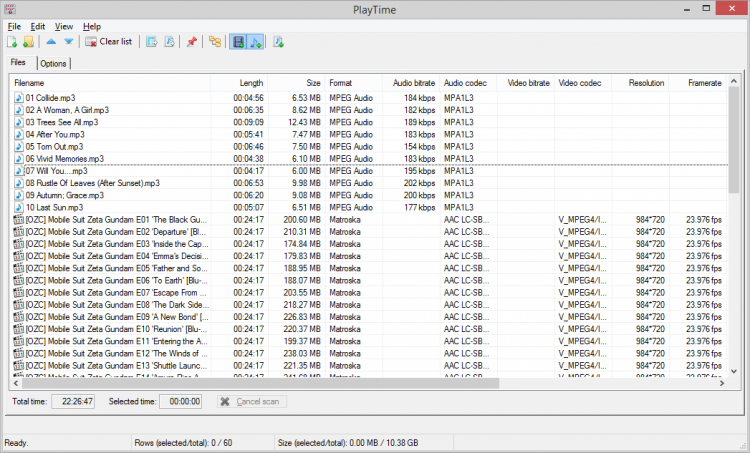Click the Rows selected/total status entry

[183, 443]
